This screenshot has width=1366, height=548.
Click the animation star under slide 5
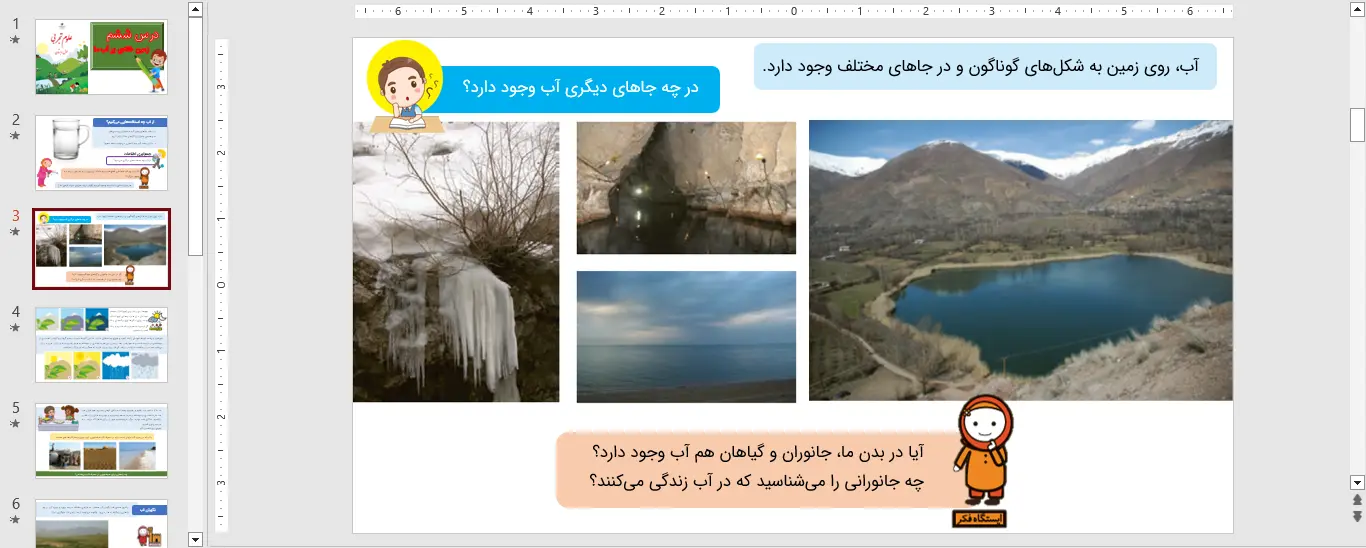(x=15, y=424)
